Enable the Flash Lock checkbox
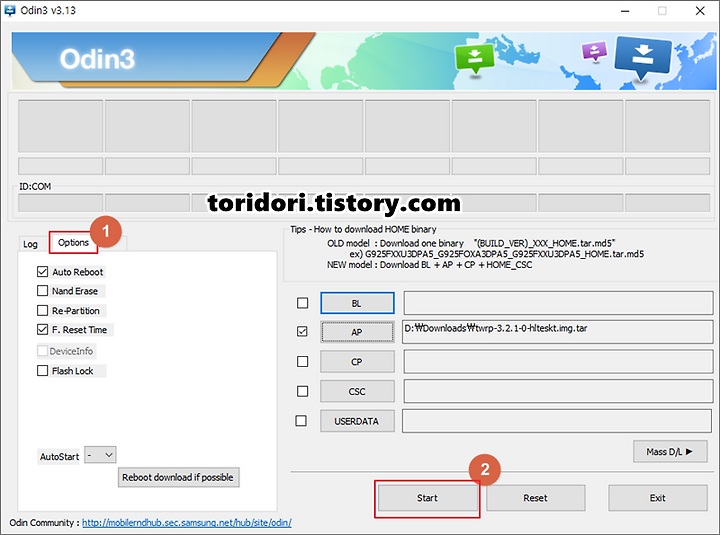720x535 pixels. tap(43, 370)
